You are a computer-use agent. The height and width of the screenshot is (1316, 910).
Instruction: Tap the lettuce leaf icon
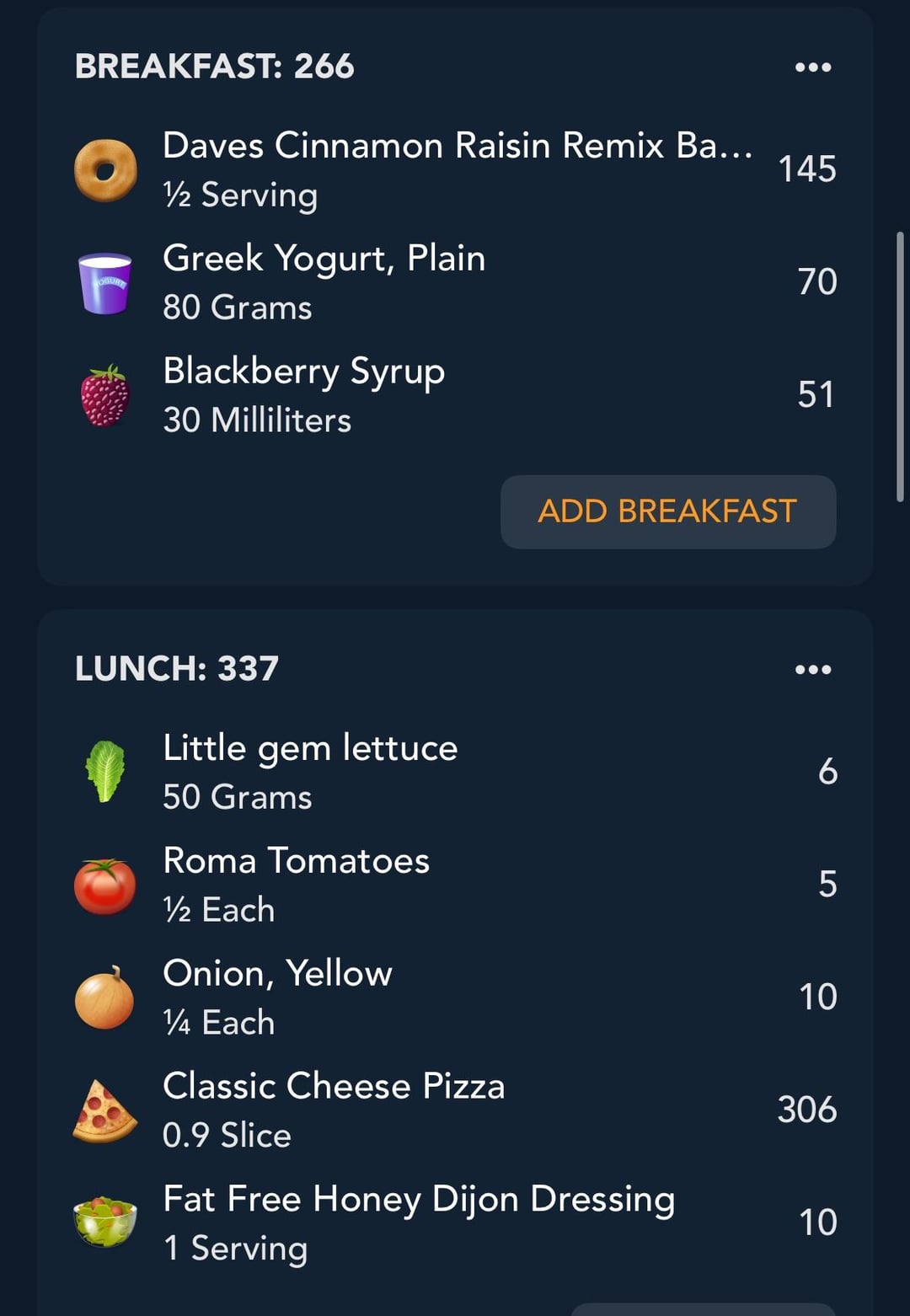tap(105, 771)
